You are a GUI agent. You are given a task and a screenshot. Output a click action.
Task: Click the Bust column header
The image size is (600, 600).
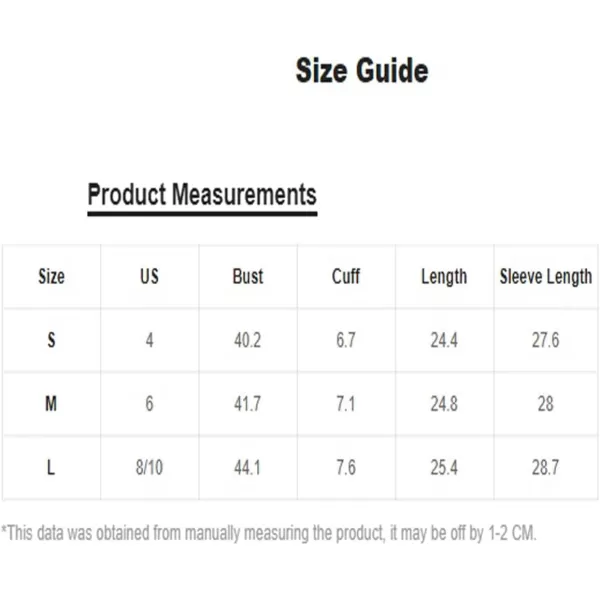click(247, 277)
